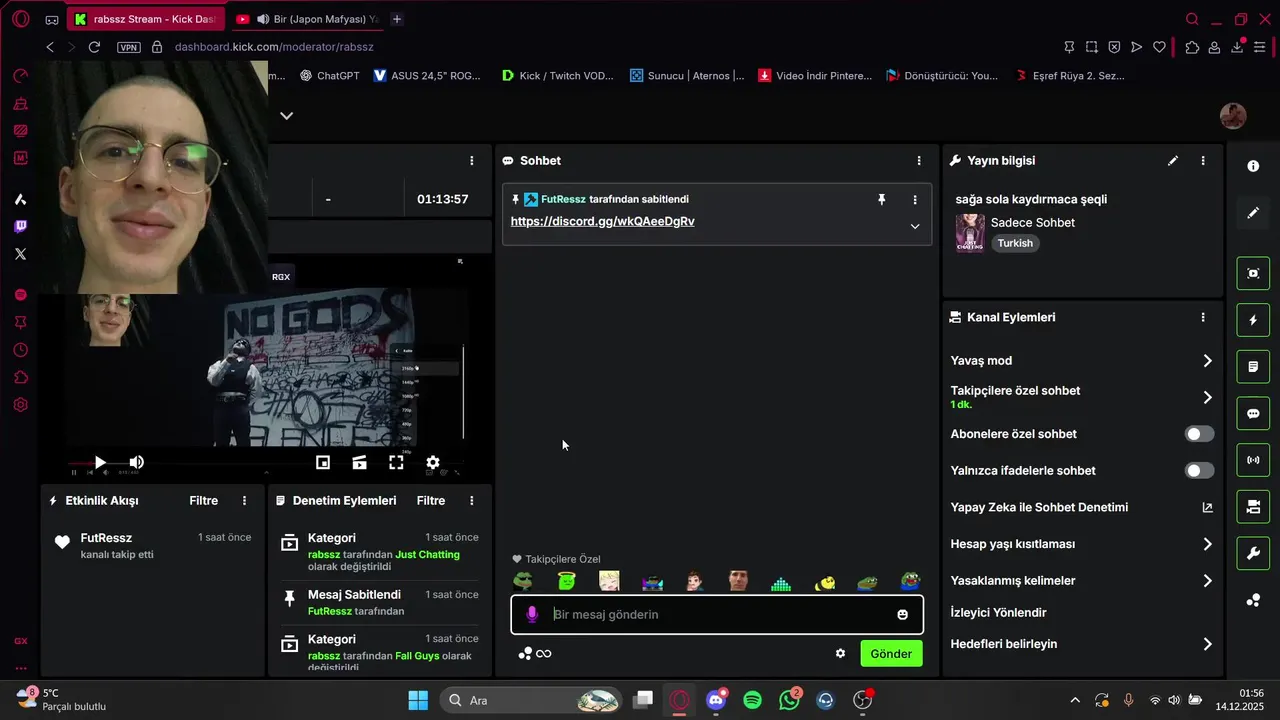
Task: Open Twitch in the Opera sidebar
Action: click(20, 227)
